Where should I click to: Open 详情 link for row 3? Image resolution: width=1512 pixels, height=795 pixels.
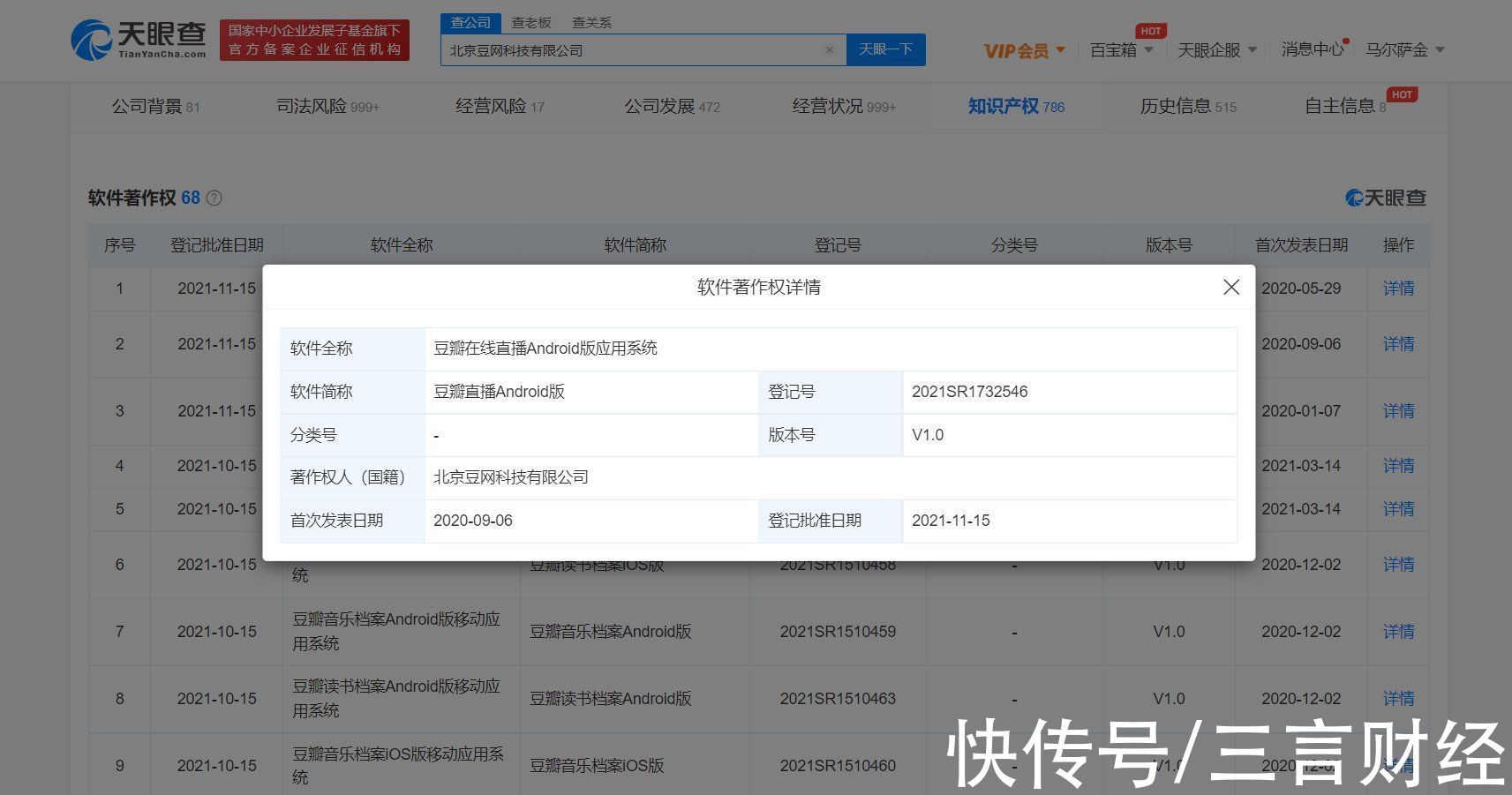[1398, 411]
